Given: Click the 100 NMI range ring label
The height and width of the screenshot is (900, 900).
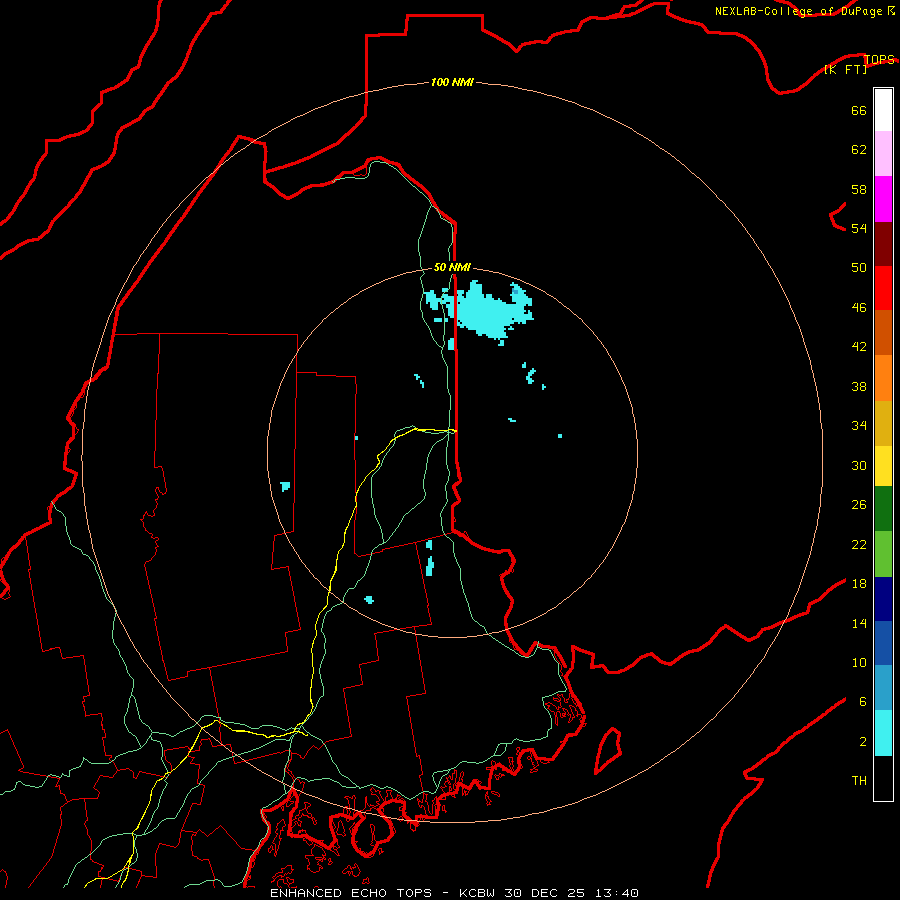Looking at the screenshot, I should click(452, 82).
